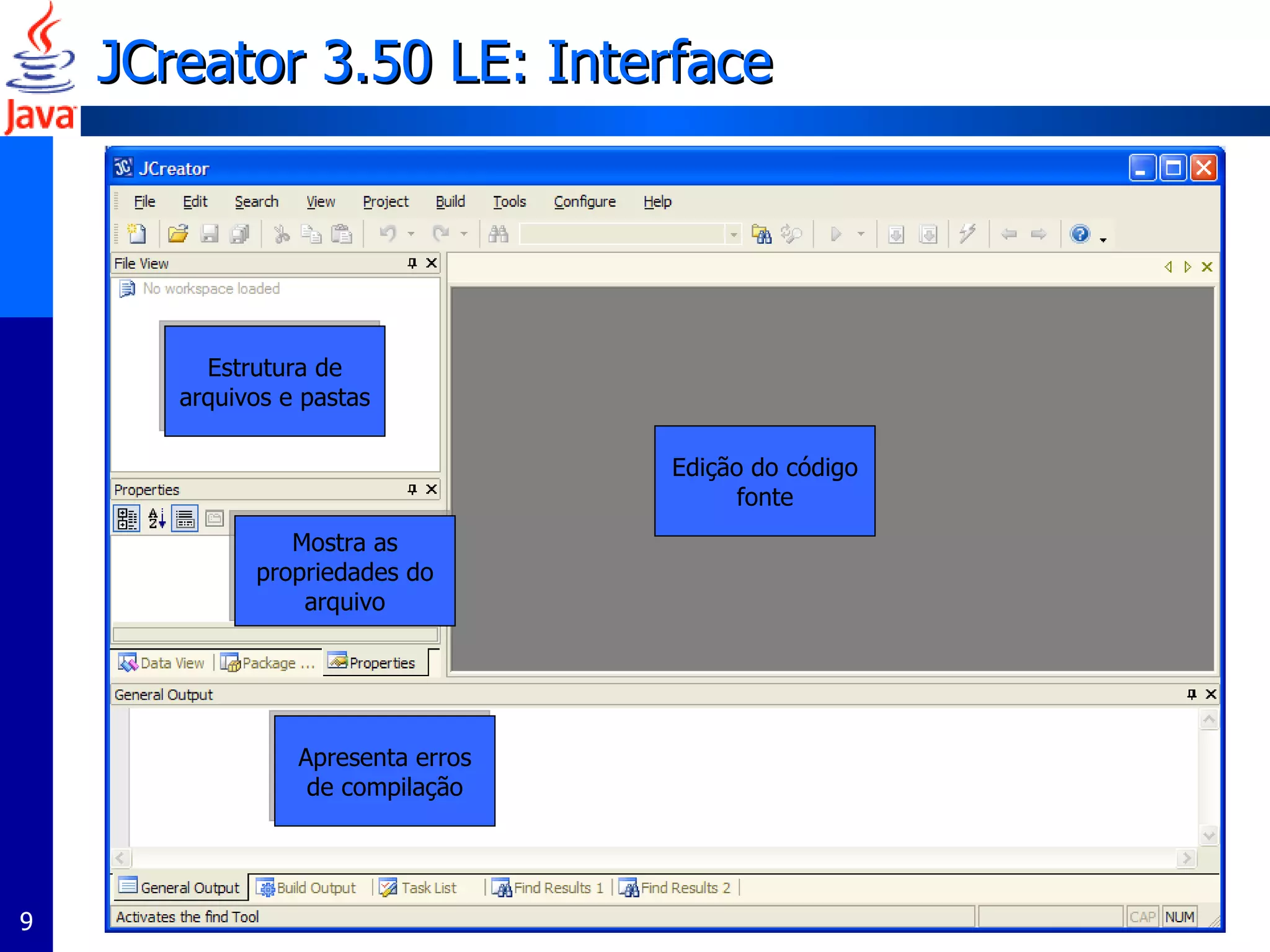This screenshot has height=952, width=1270.
Task: Click the Find text input field
Action: click(623, 234)
